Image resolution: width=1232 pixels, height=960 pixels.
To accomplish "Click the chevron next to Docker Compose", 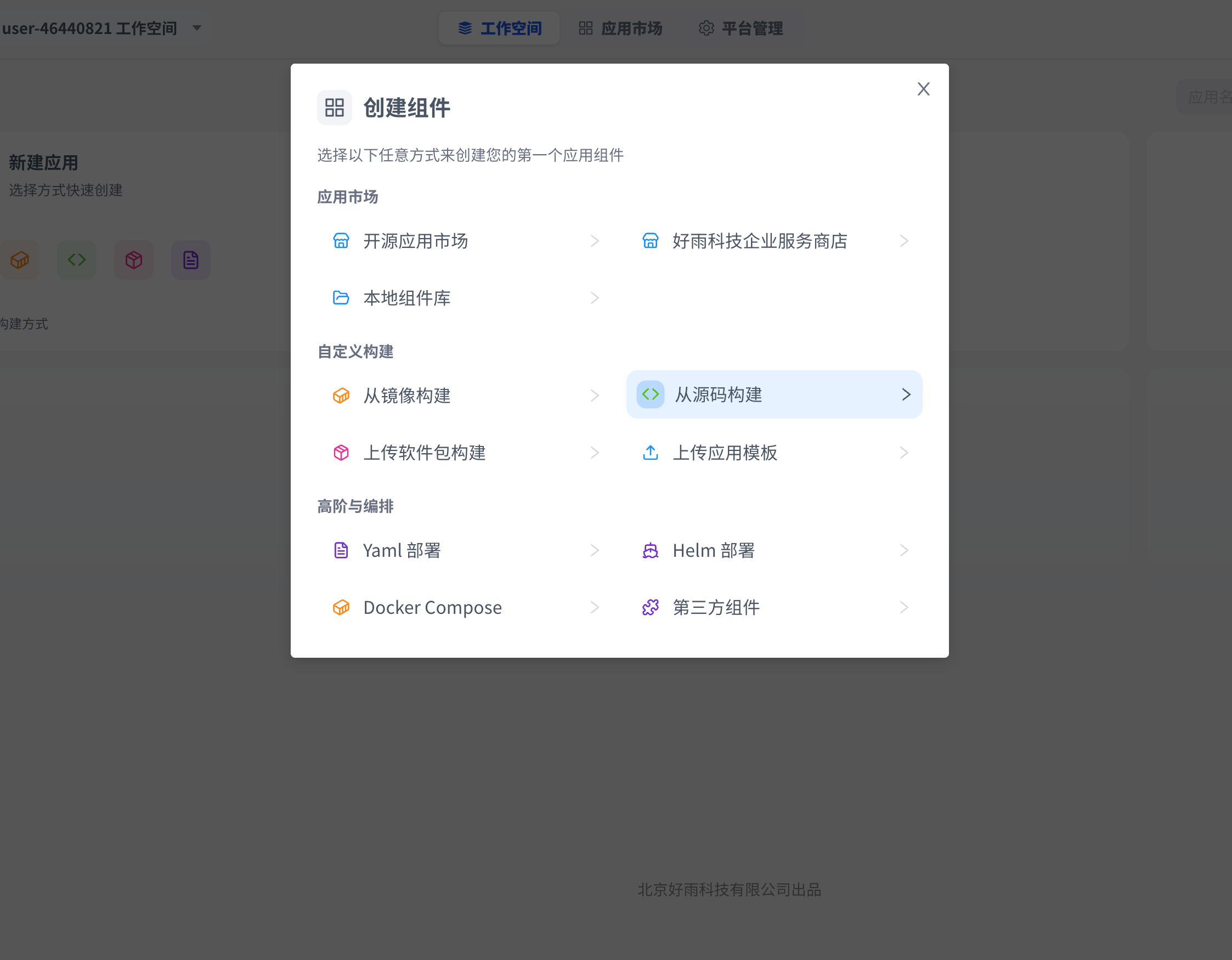I will pos(595,607).
